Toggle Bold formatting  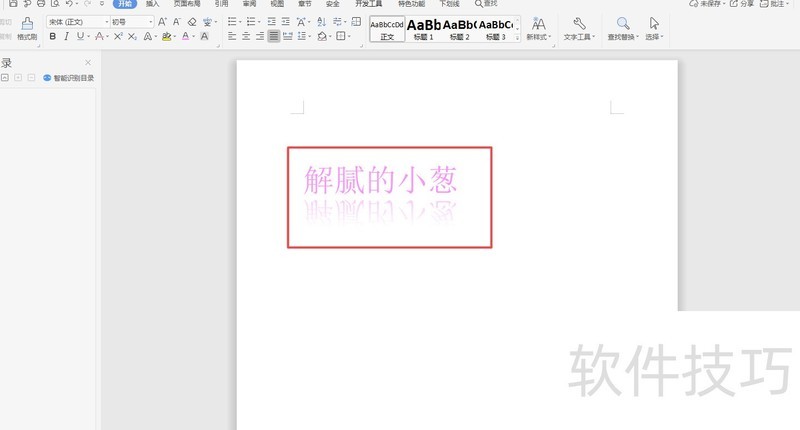click(53, 36)
